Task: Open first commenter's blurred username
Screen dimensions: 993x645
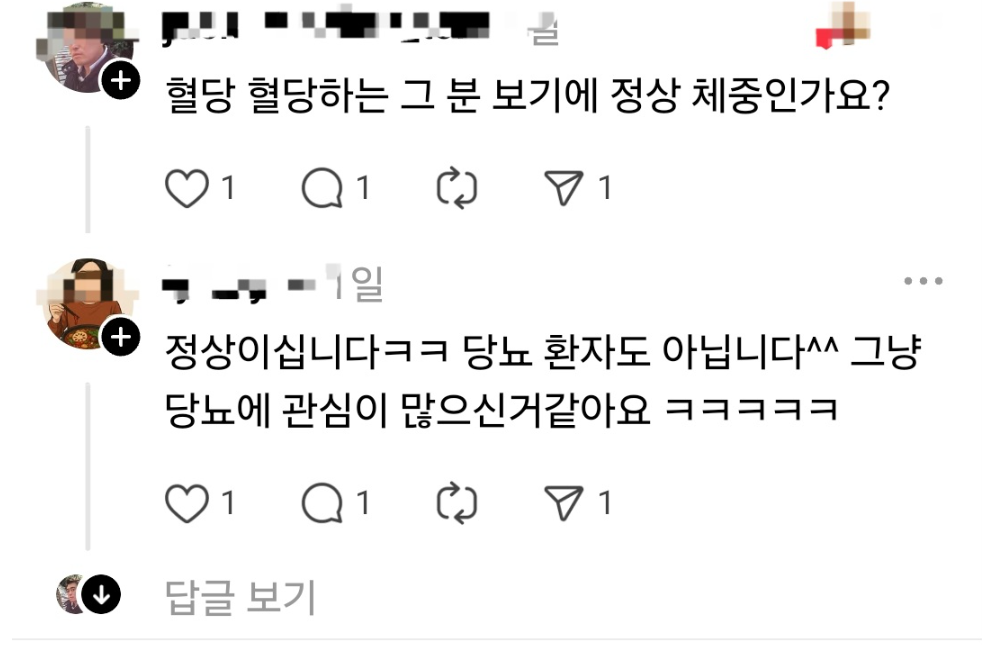Action: point(326,27)
